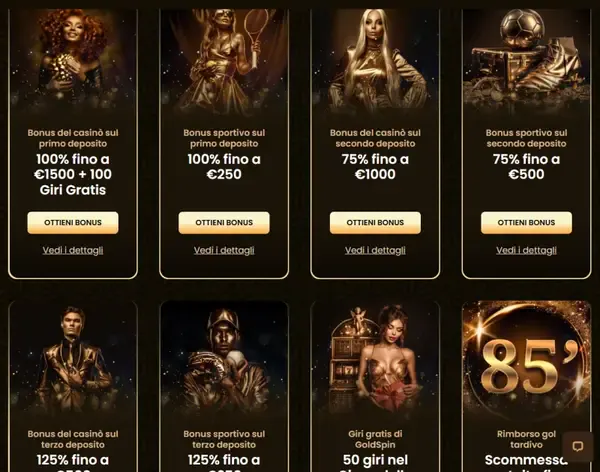
Task: Select the golden baseball player image
Action: tap(224, 360)
